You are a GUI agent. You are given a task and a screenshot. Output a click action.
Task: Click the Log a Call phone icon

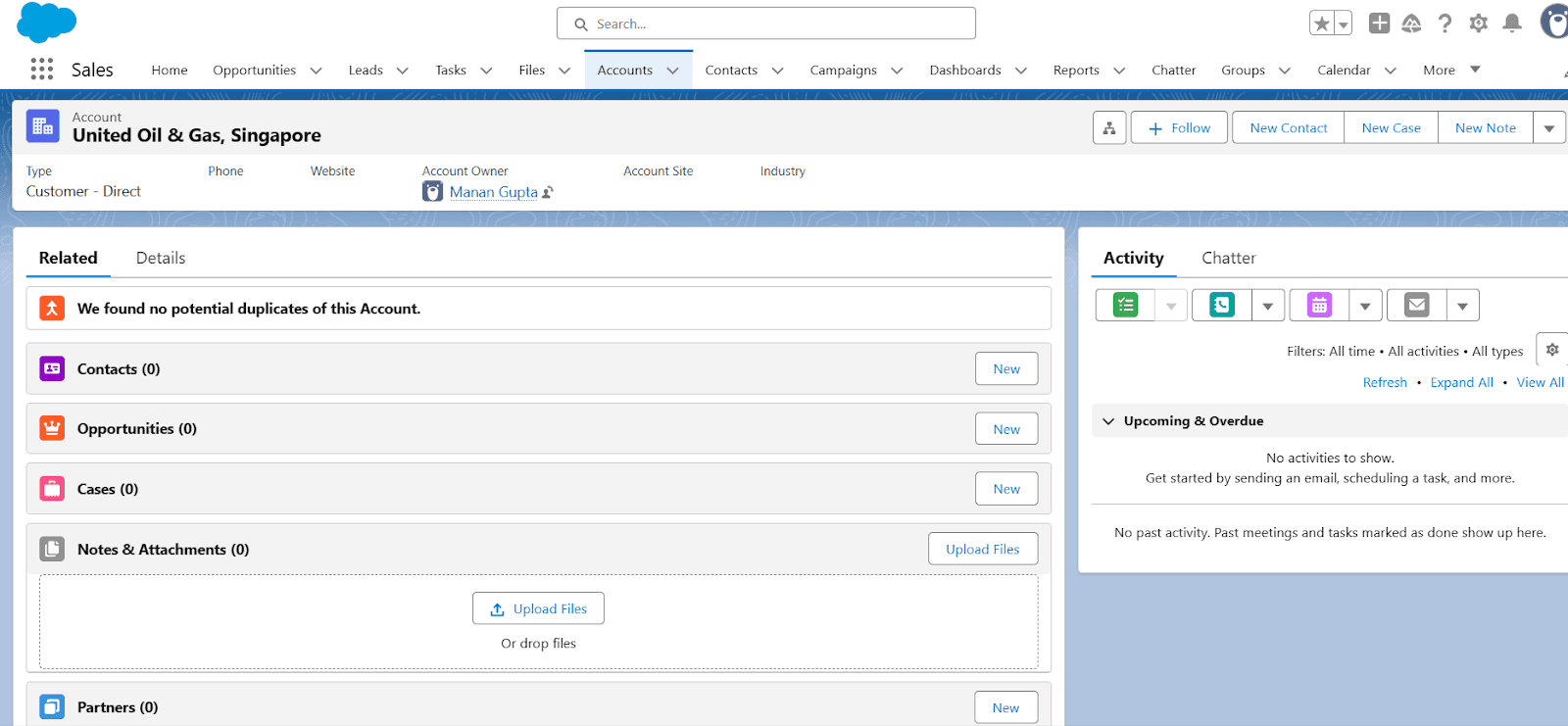tap(1222, 306)
